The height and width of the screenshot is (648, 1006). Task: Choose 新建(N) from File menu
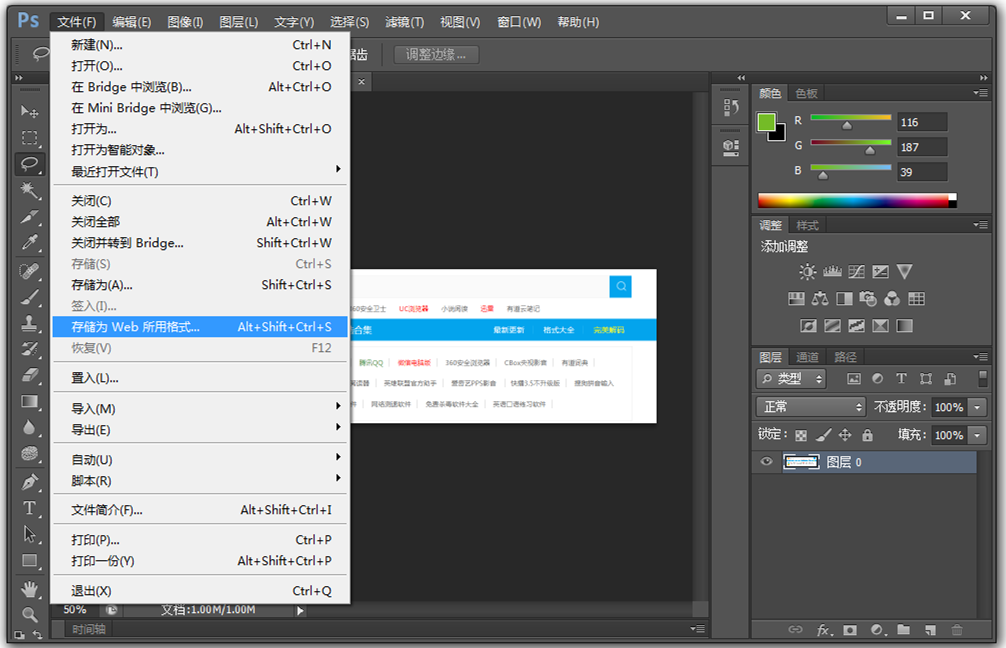point(200,45)
